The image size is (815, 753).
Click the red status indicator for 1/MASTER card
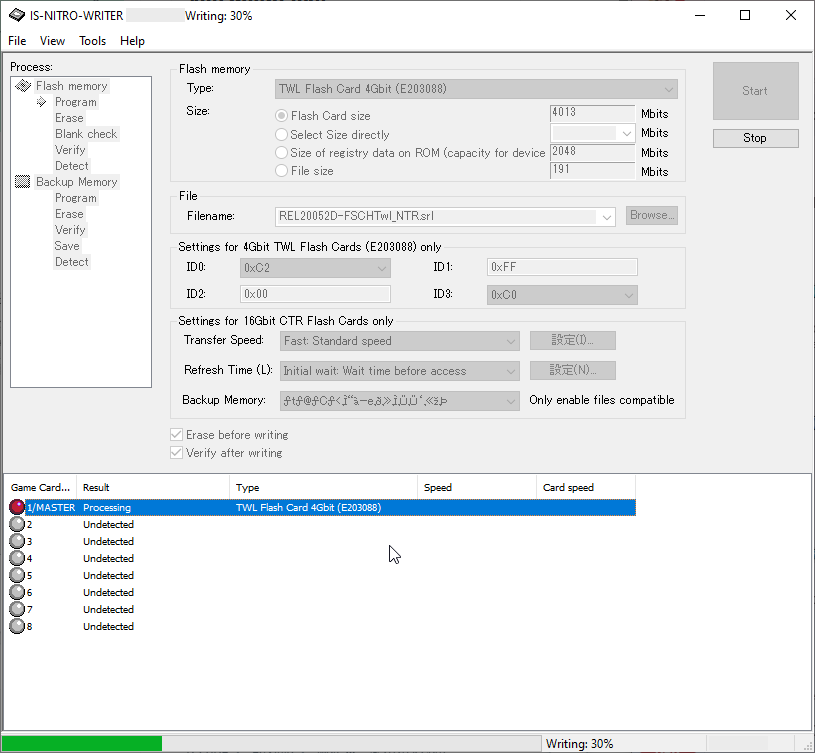point(17,507)
